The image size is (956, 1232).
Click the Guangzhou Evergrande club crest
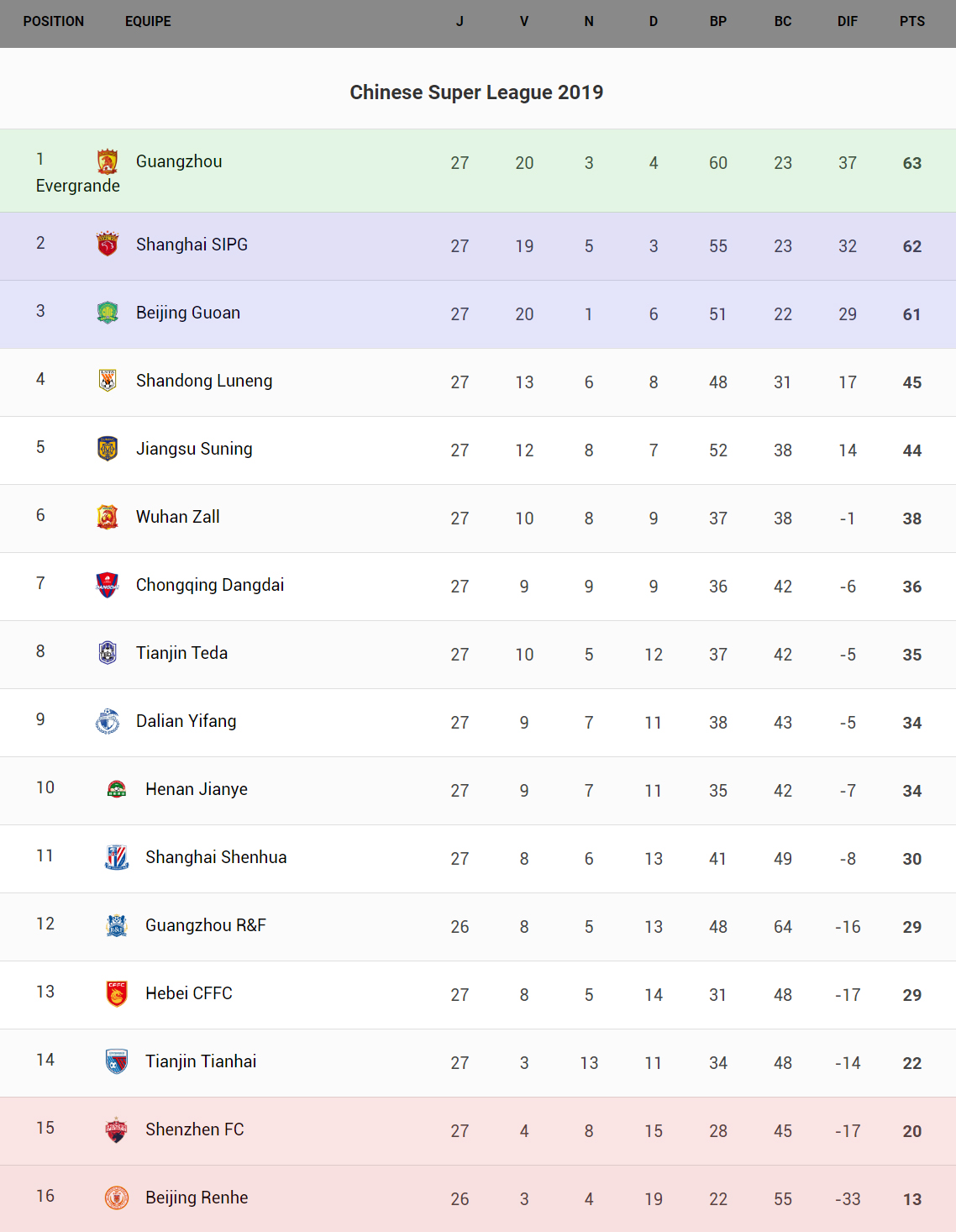[x=108, y=161]
